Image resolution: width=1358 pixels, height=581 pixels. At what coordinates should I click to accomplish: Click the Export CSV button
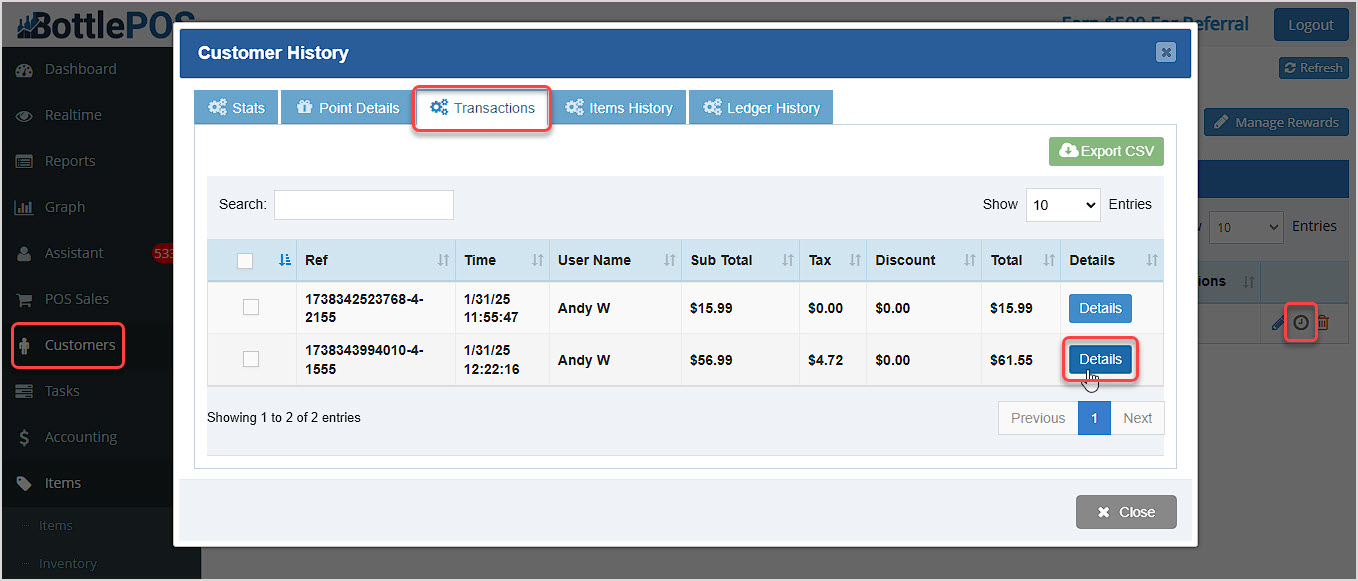1106,151
